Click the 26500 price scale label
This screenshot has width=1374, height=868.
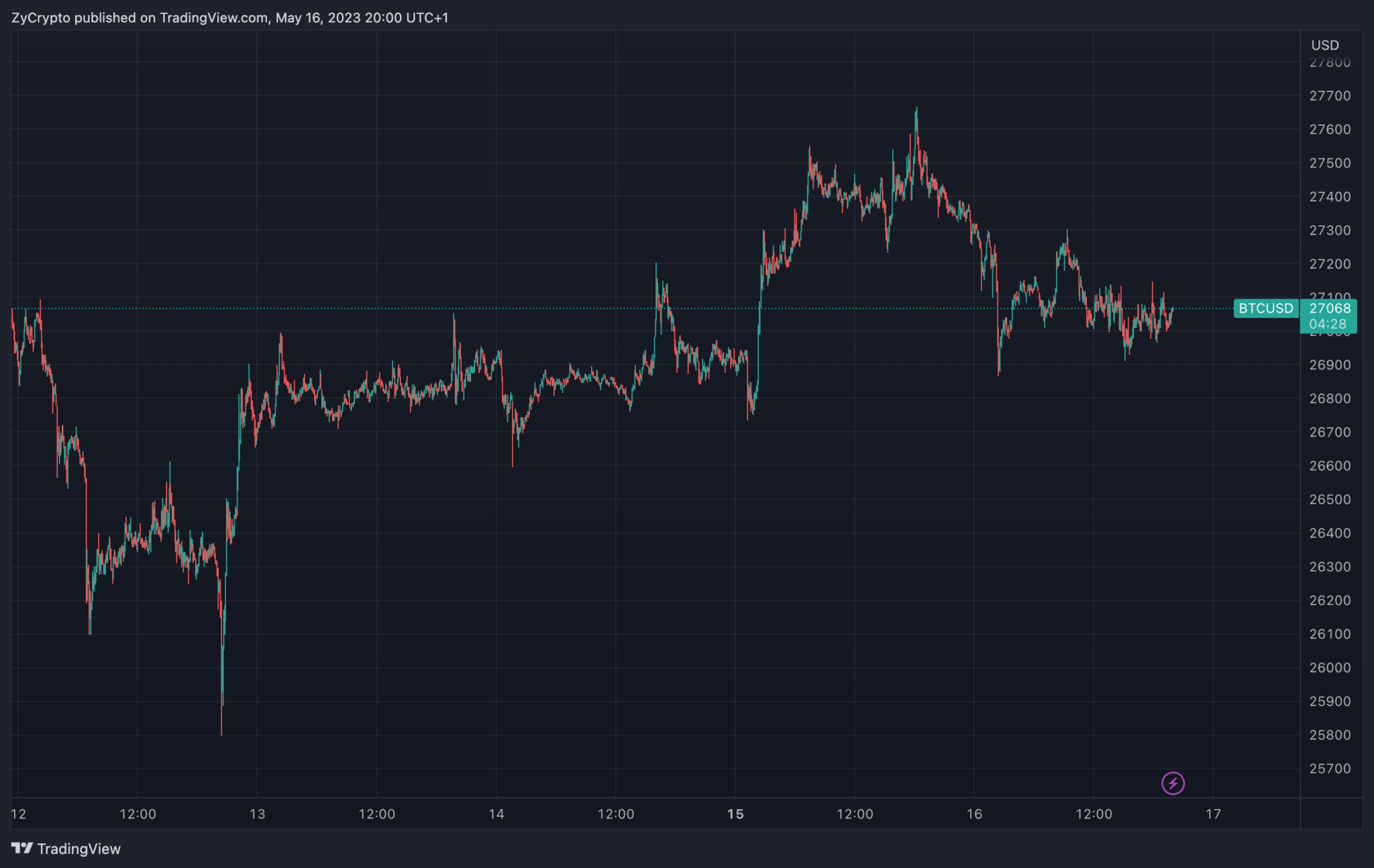point(1330,500)
